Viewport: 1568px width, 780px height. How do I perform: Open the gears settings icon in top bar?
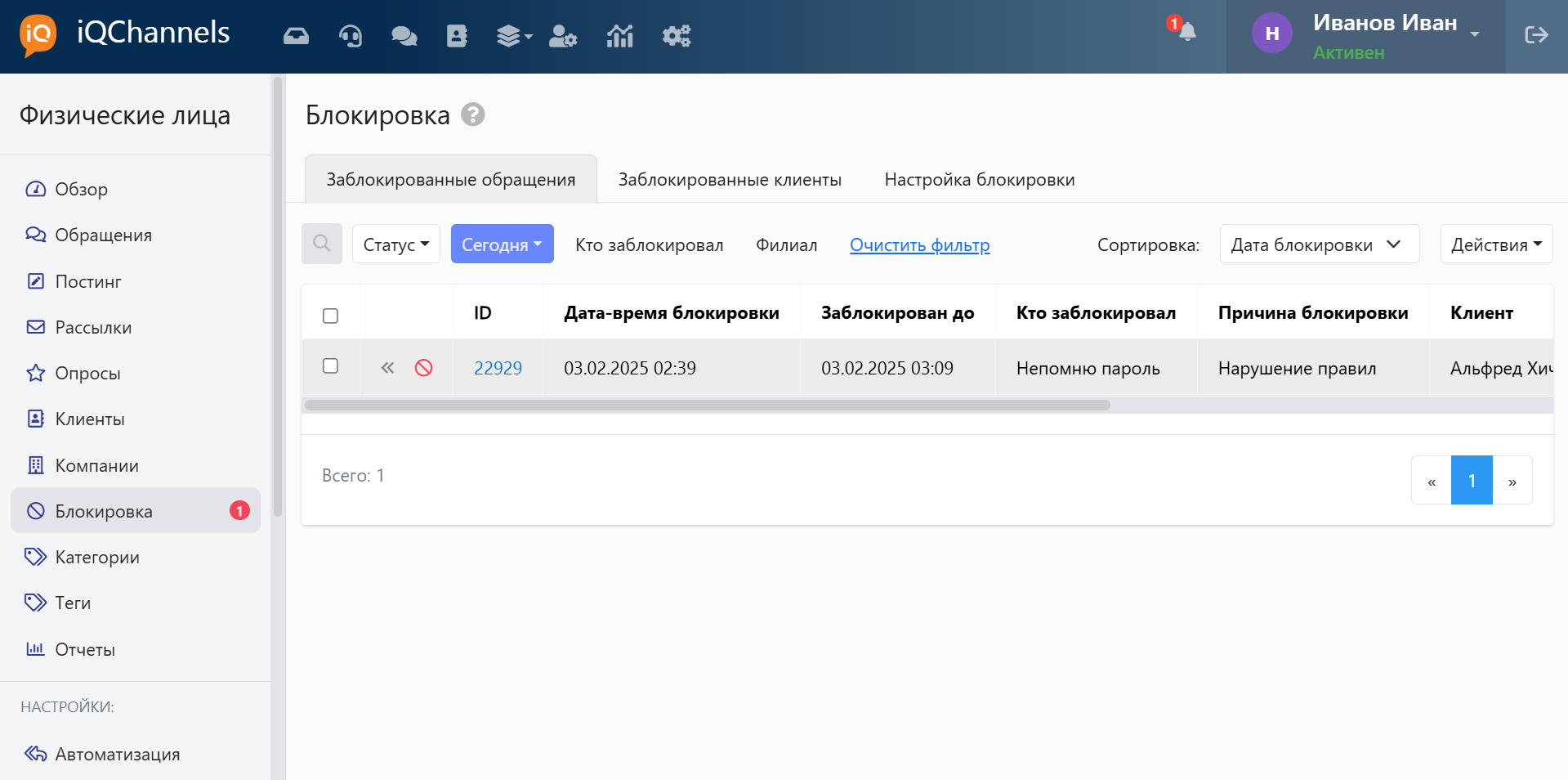(677, 36)
